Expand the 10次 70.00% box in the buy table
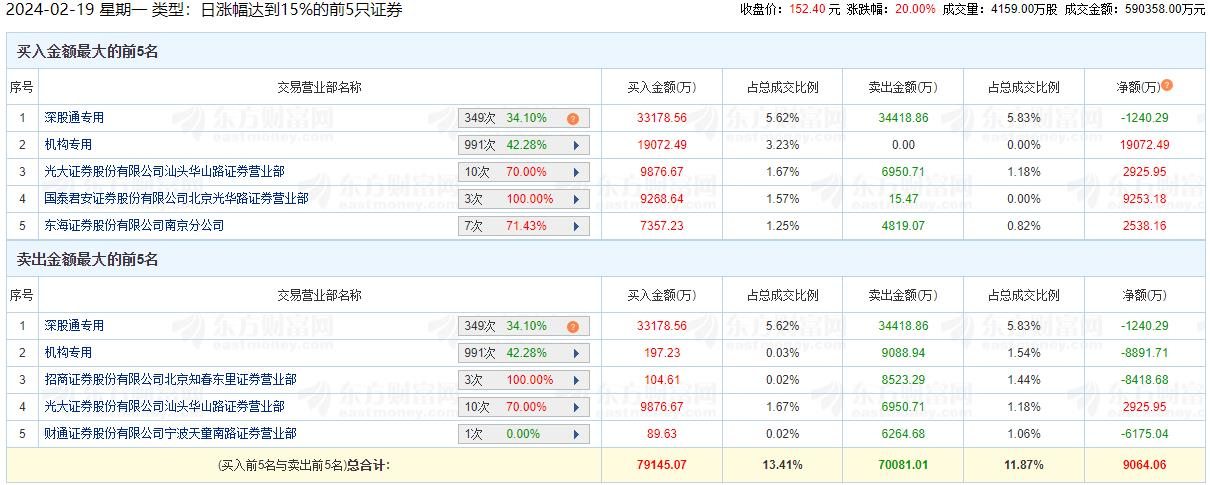Image resolution: width=1210 pixels, height=485 pixels. [524, 172]
